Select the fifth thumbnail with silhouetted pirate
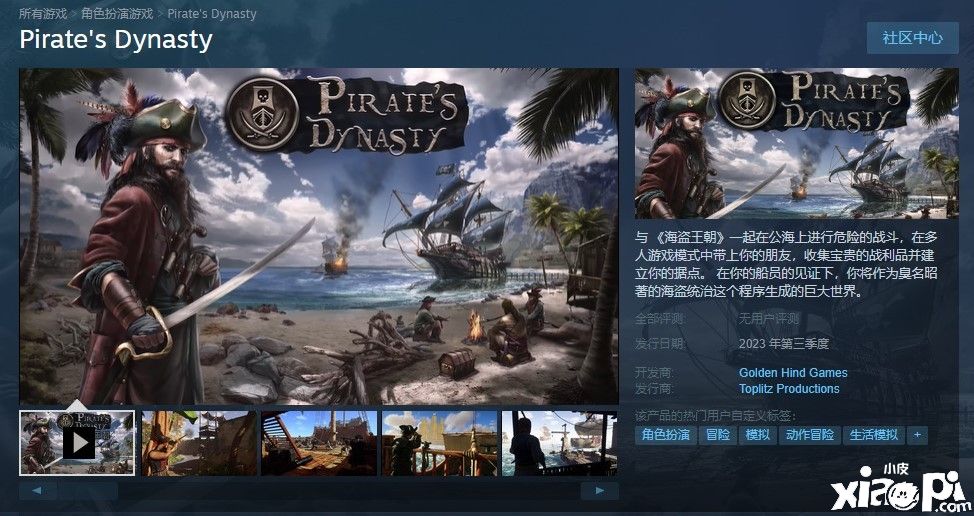Image resolution: width=974 pixels, height=516 pixels. pyautogui.click(x=560, y=443)
